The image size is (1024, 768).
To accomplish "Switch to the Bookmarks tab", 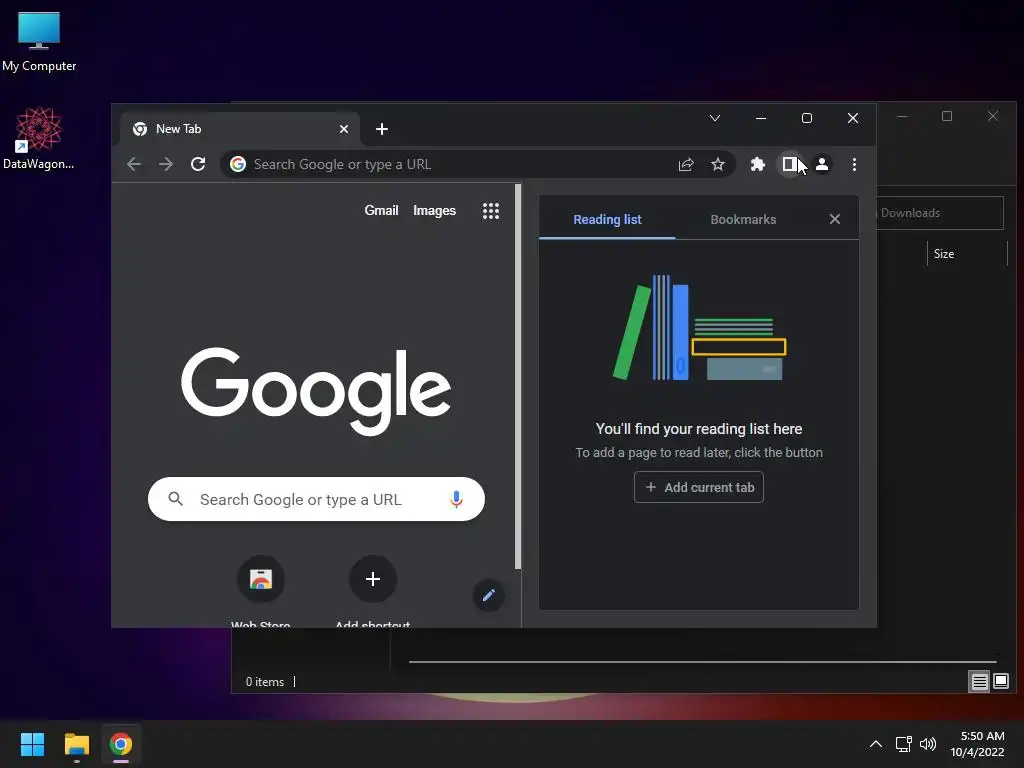I will 743,219.
